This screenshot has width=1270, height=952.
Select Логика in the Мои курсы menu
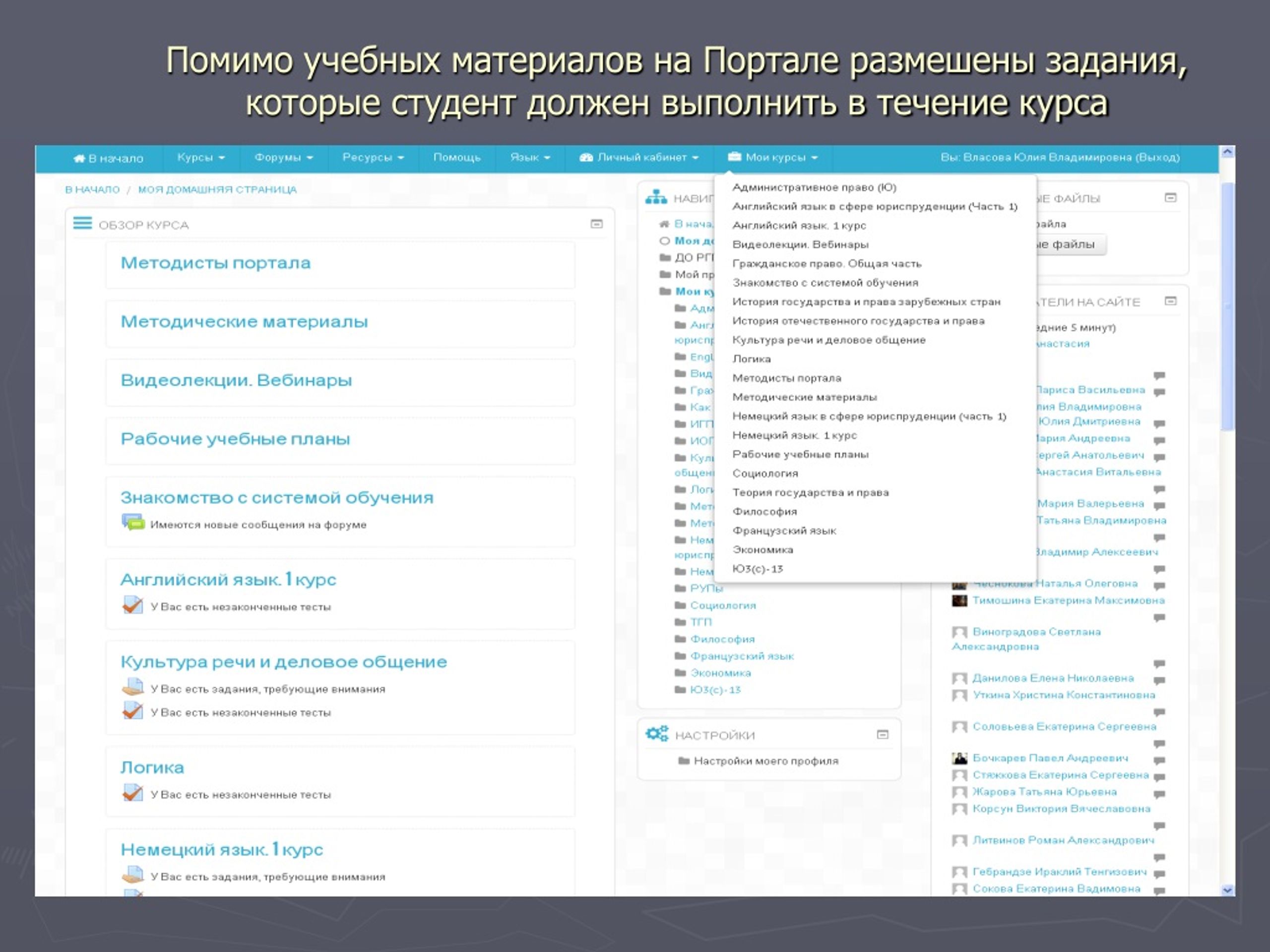coord(752,359)
